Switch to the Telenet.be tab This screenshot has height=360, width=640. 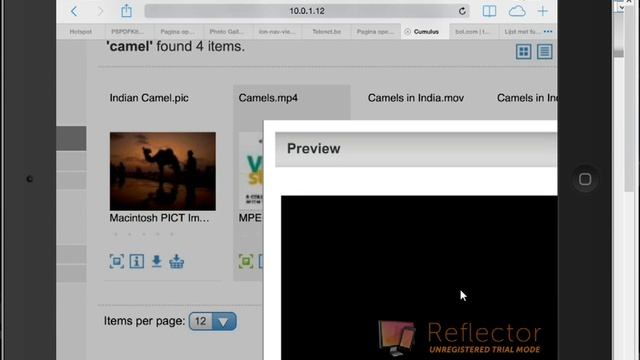pos(327,31)
